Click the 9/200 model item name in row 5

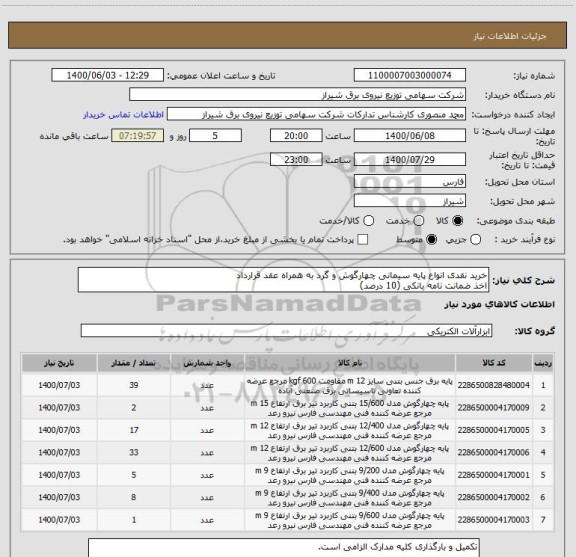350,475
